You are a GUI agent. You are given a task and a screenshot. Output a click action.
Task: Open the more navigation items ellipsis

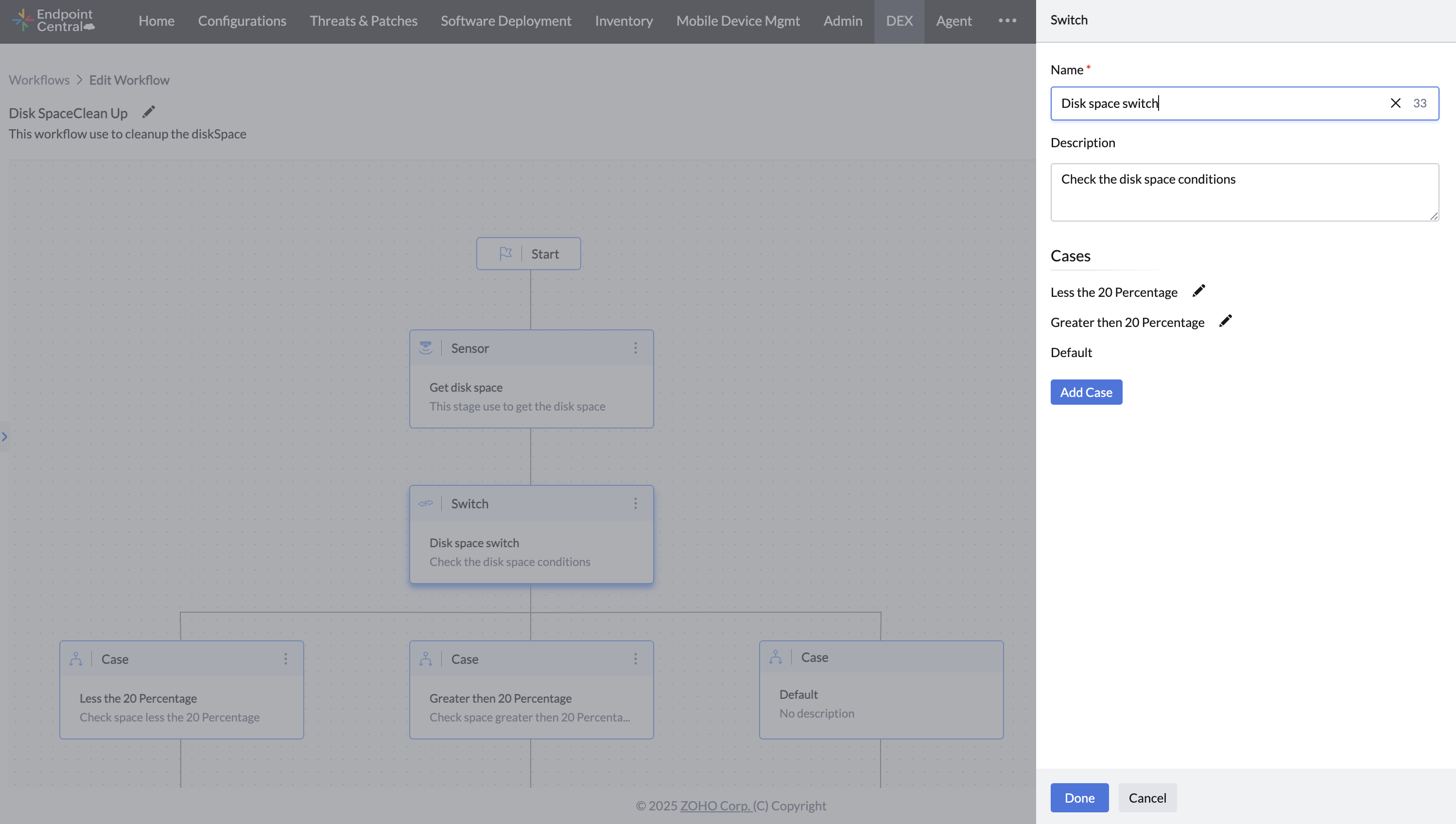[1007, 20]
